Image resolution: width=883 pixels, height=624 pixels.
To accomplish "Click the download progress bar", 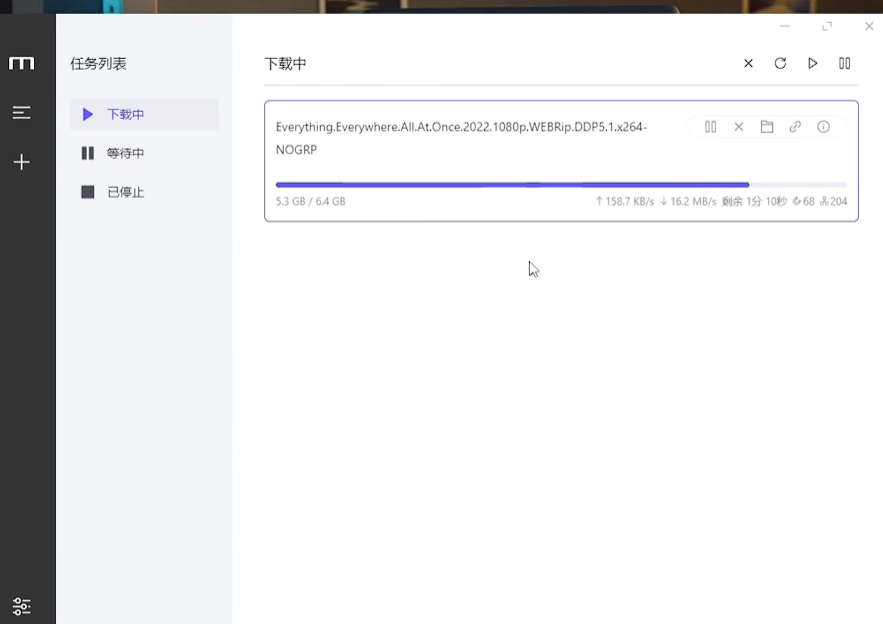I will coord(561,185).
